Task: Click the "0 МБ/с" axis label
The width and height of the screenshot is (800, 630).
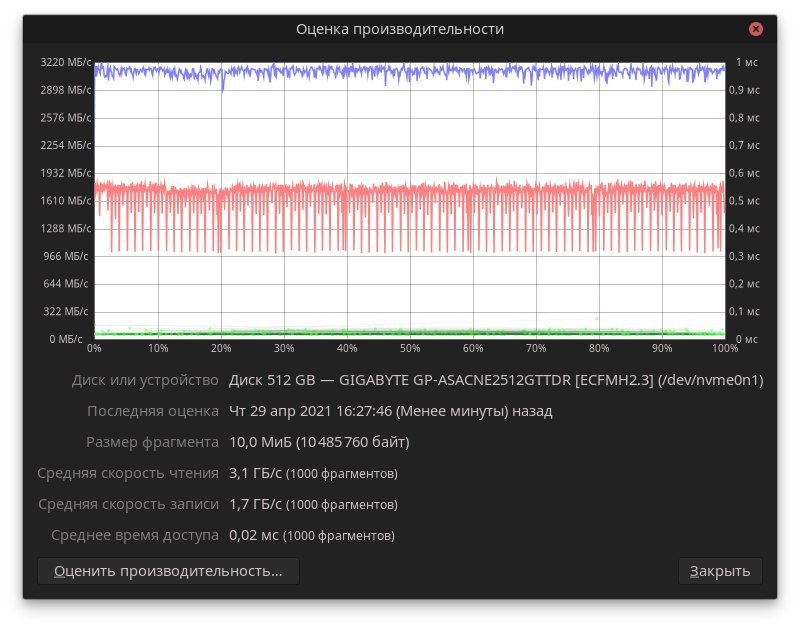Action: pyautogui.click(x=66, y=339)
